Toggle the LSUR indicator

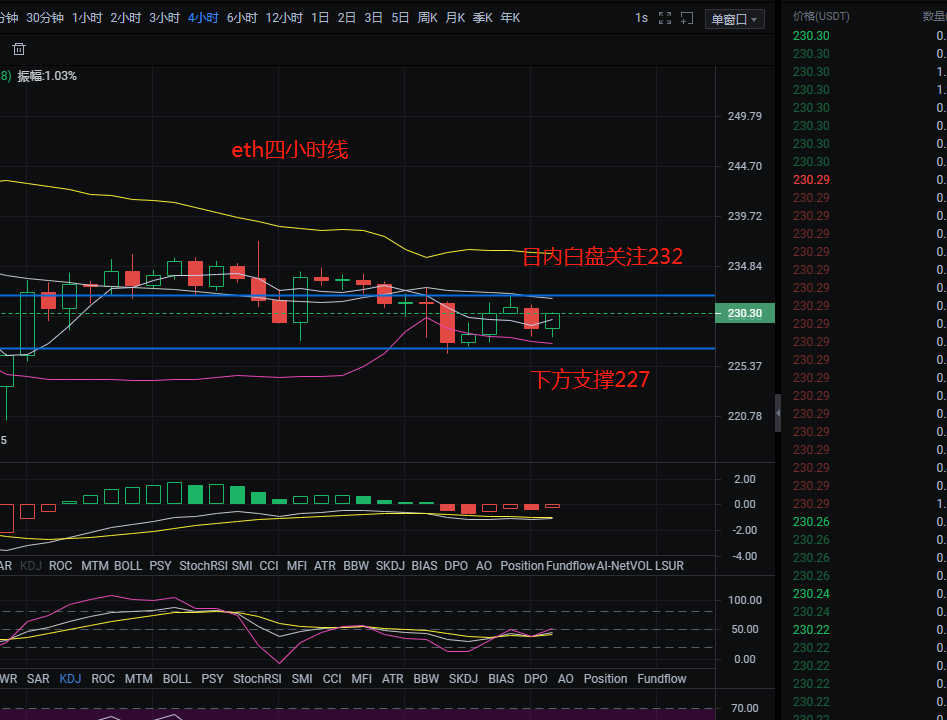pos(669,566)
